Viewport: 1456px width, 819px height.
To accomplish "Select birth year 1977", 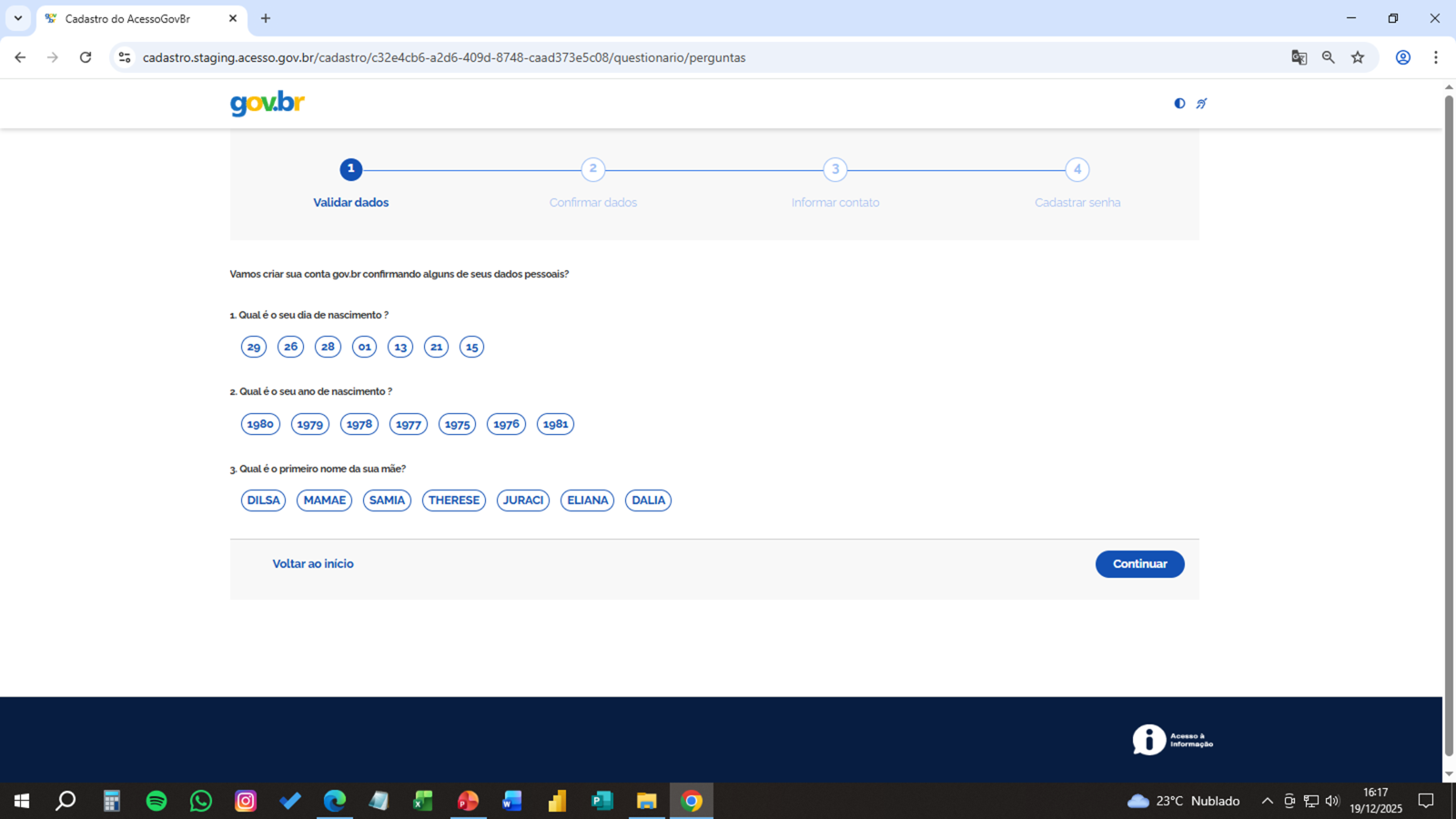I will [x=409, y=424].
